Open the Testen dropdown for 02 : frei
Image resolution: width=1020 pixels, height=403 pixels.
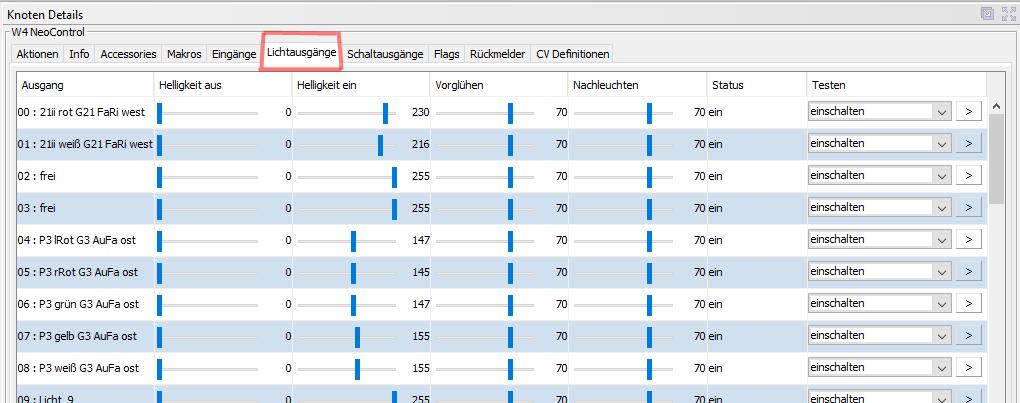(940, 176)
